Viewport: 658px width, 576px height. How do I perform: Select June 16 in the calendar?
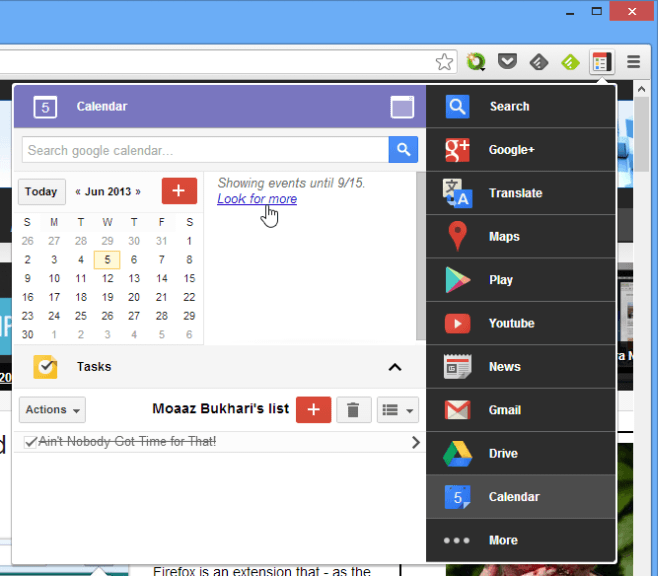pyautogui.click(x=28, y=297)
